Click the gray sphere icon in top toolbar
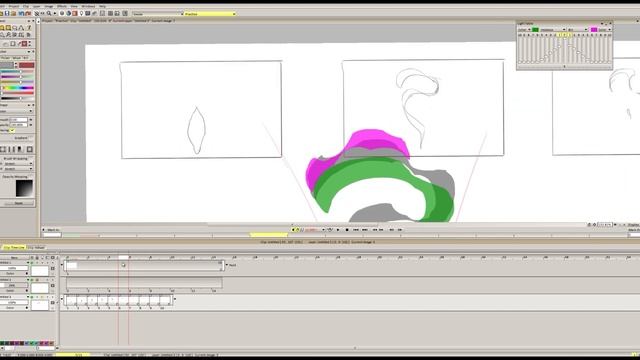The width and height of the screenshot is (640, 360). 62,13
